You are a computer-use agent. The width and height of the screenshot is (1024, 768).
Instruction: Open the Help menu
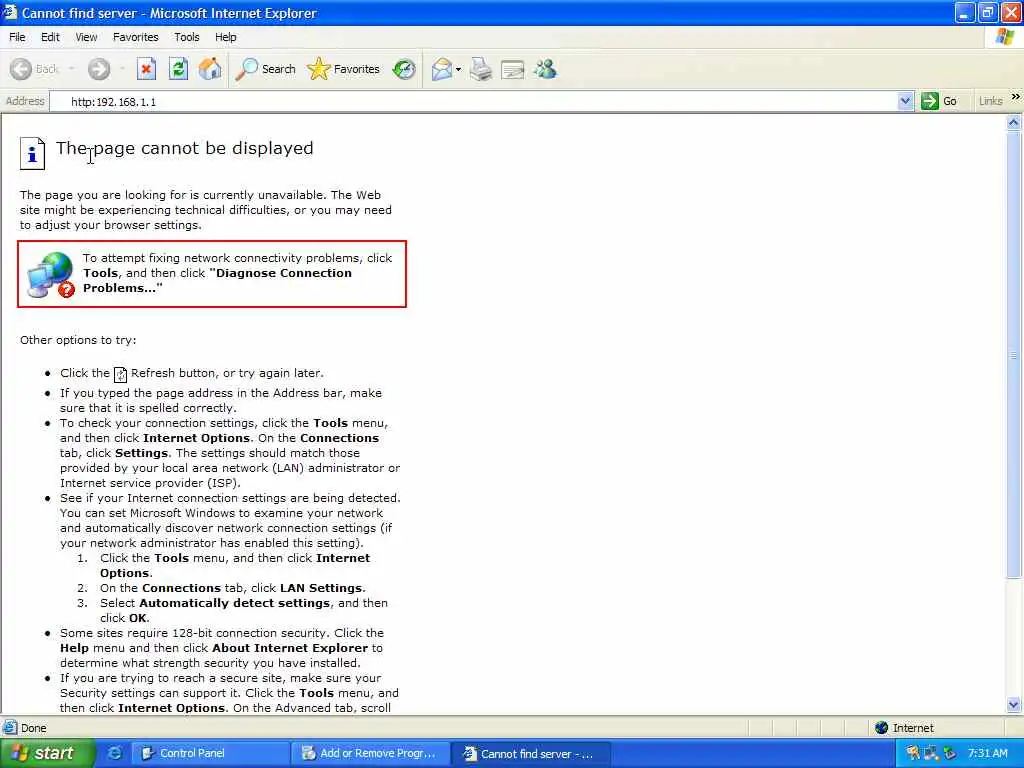click(x=225, y=37)
